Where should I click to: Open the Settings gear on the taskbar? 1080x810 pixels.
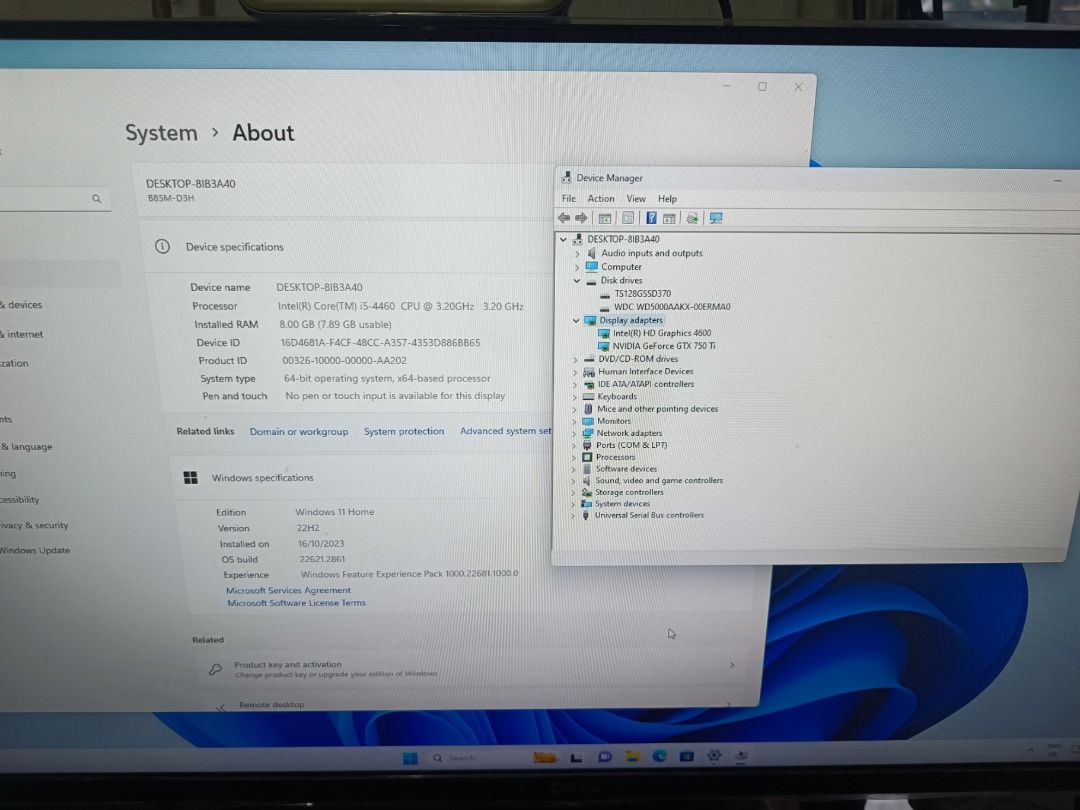[x=714, y=756]
